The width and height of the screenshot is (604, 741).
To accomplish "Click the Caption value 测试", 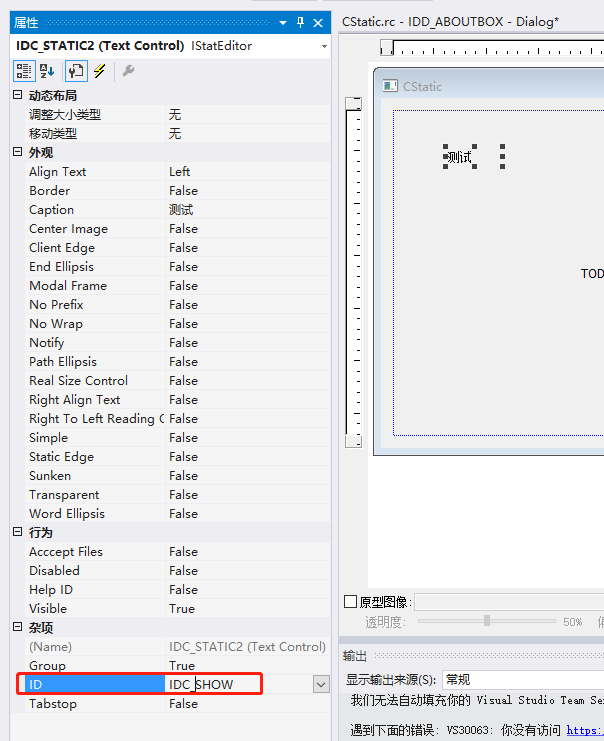I will tap(181, 209).
